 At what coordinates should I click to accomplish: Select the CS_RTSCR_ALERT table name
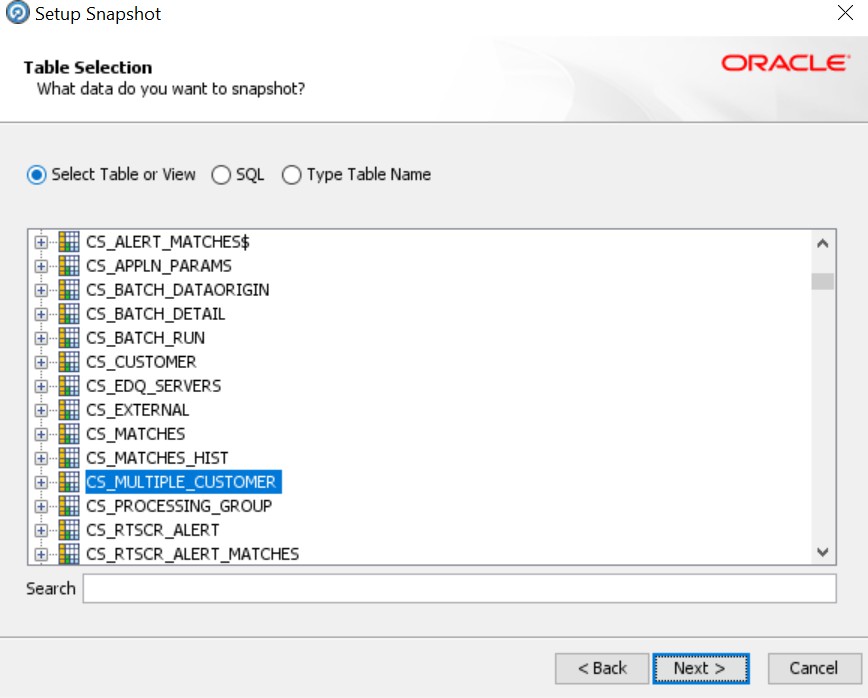tap(153, 530)
